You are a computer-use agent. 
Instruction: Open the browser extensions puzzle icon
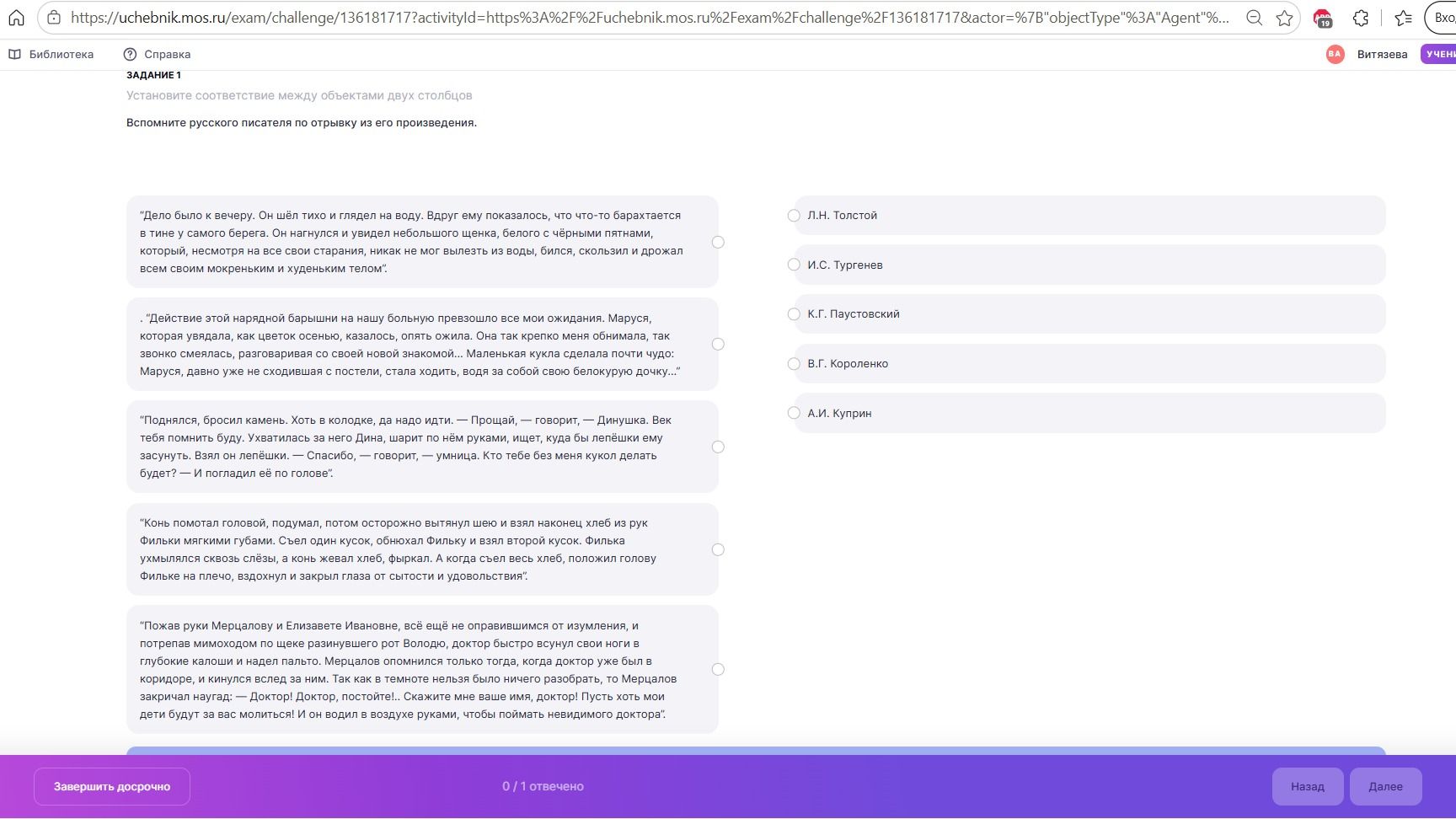coord(1360,18)
